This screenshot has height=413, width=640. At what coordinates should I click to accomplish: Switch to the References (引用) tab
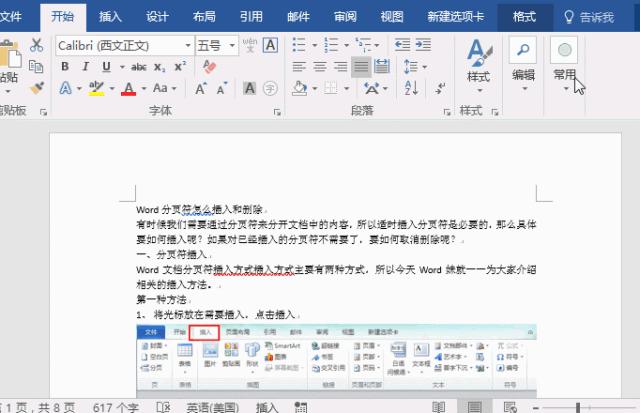point(251,17)
